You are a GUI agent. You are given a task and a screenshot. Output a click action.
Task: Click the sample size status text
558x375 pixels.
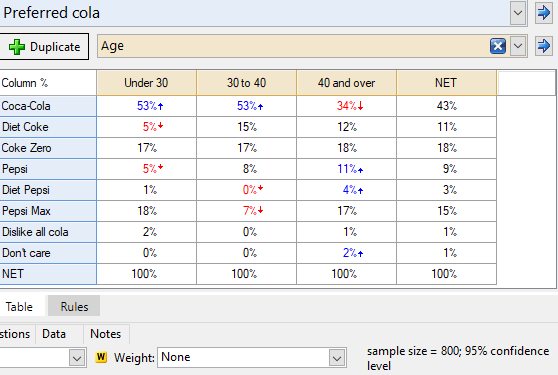(x=458, y=358)
